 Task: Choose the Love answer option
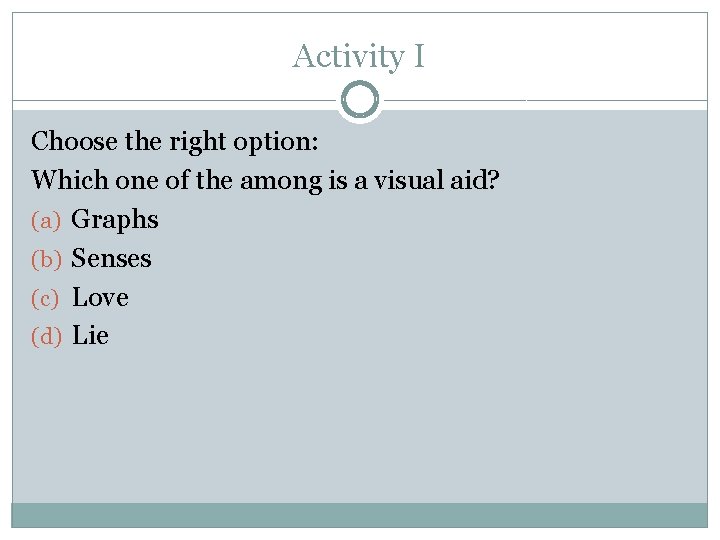click(x=101, y=297)
